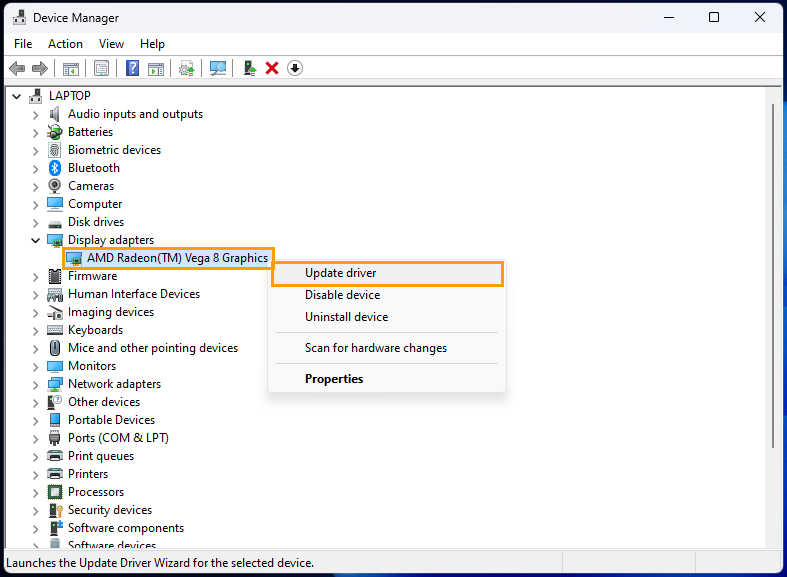This screenshot has height=577, width=787.
Task: Click the red X Uninstall device icon
Action: click(x=272, y=68)
